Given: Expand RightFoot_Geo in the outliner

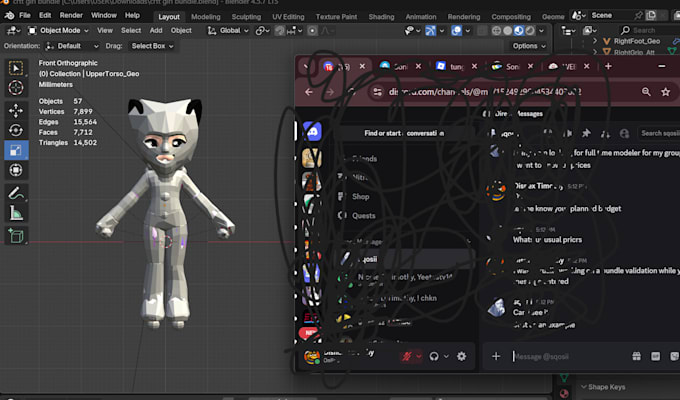Looking at the screenshot, I should 595,41.
